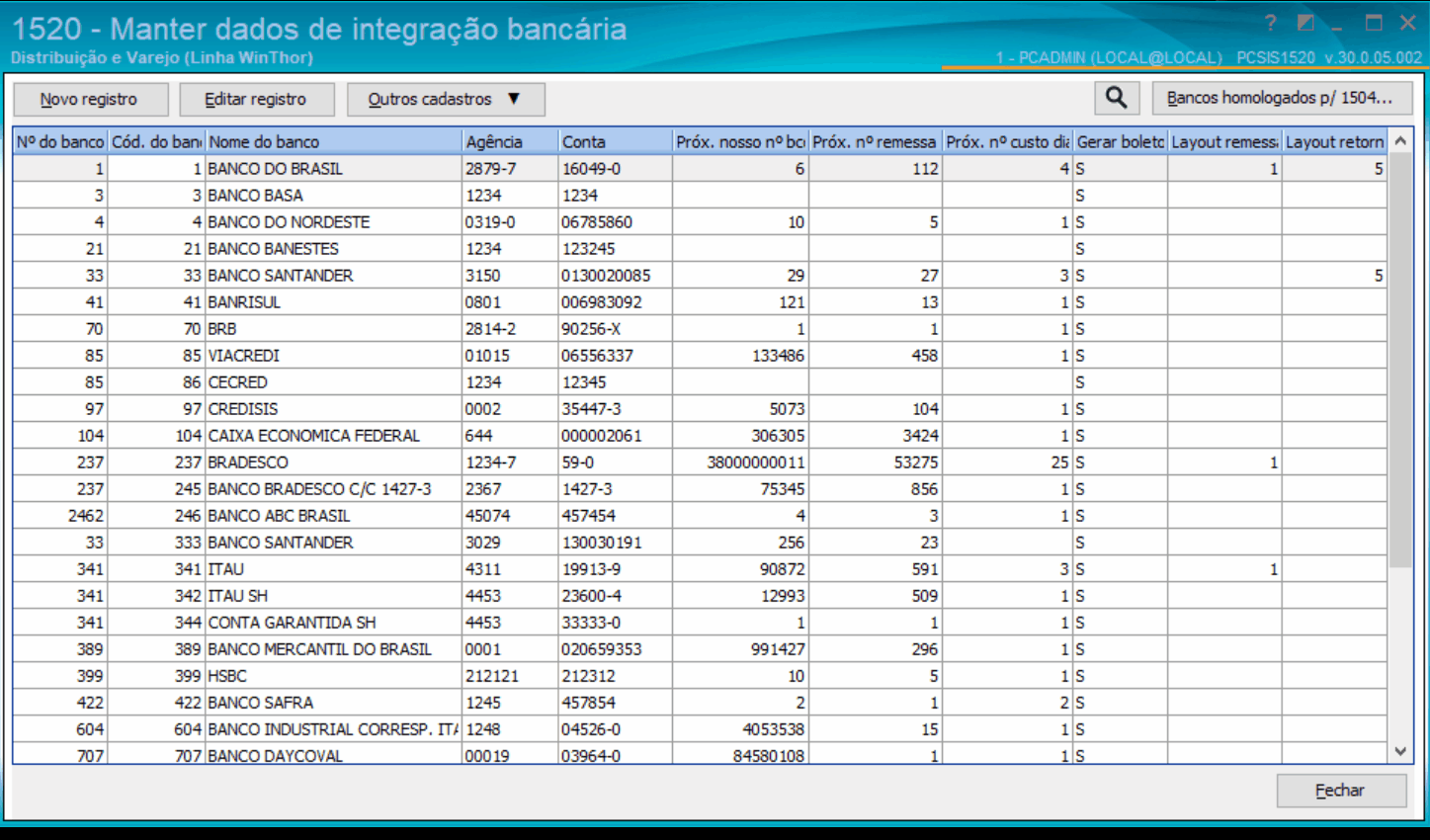Click the scroll up arrow of the grid
Image resolution: width=1430 pixels, height=840 pixels.
pos(1400,141)
